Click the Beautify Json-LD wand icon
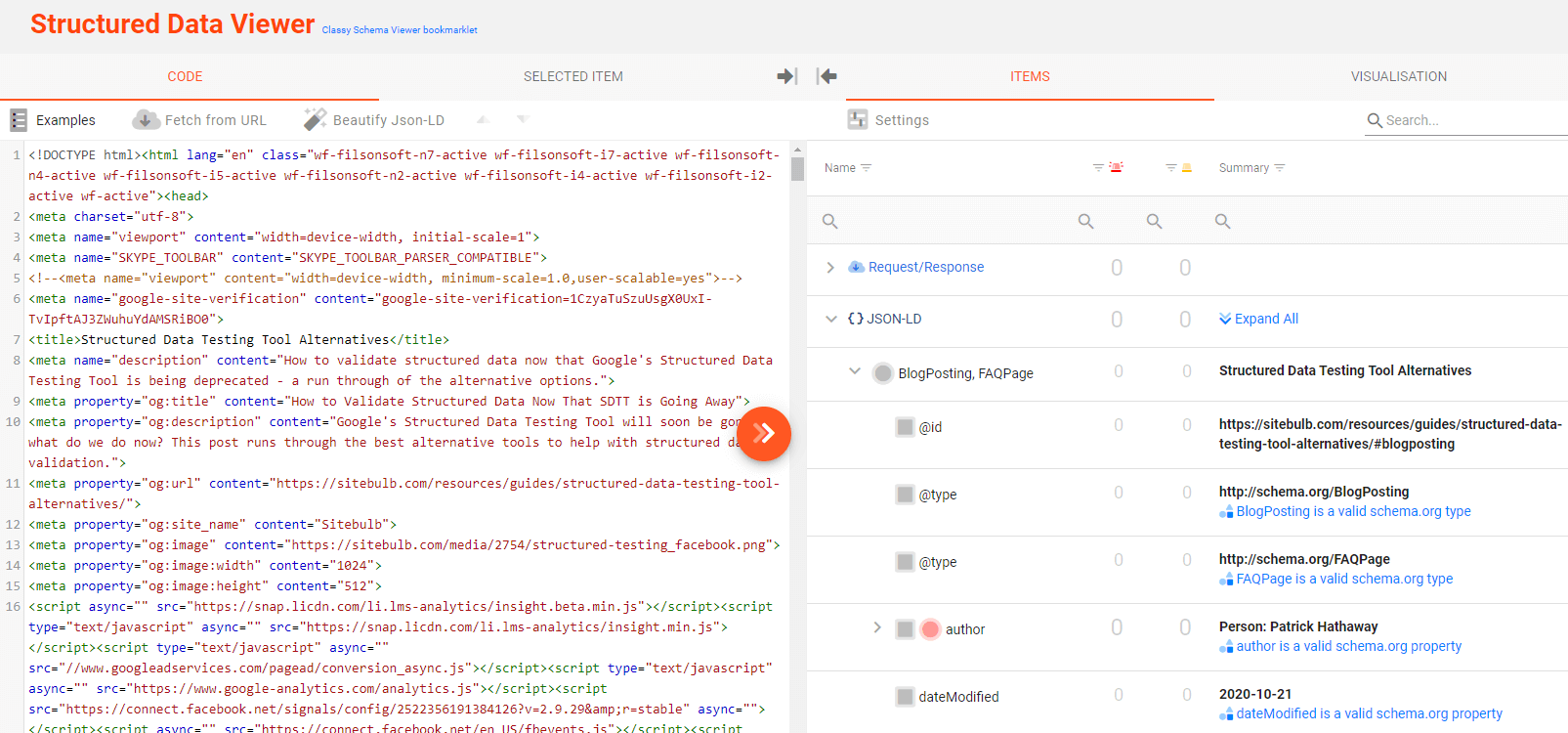Image resolution: width=1568 pixels, height=733 pixels. pyautogui.click(x=315, y=119)
